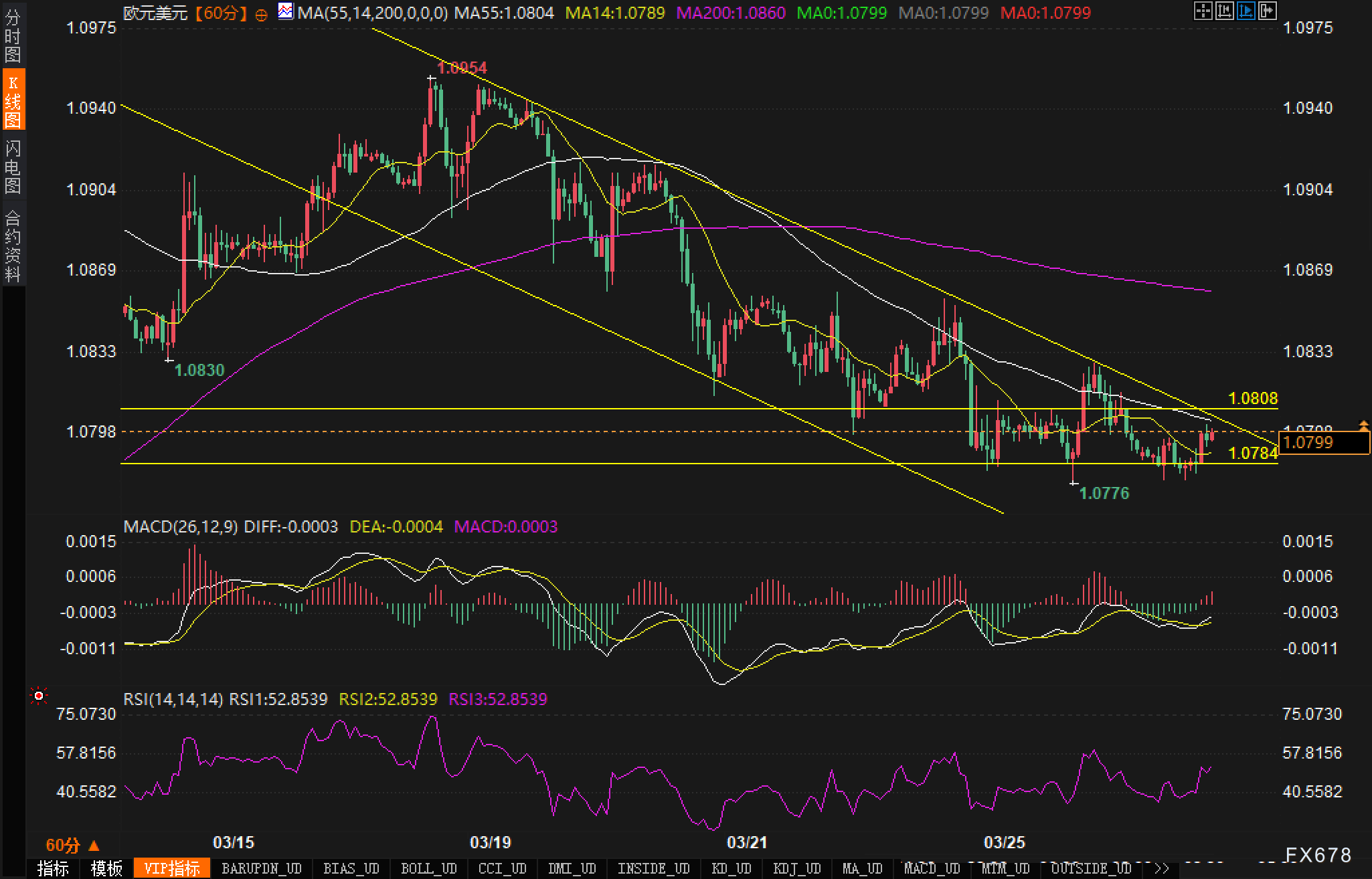Screen dimensions: 1372x879
Task: Click the scroll-to-start chart axis icon
Action: click(1225, 11)
